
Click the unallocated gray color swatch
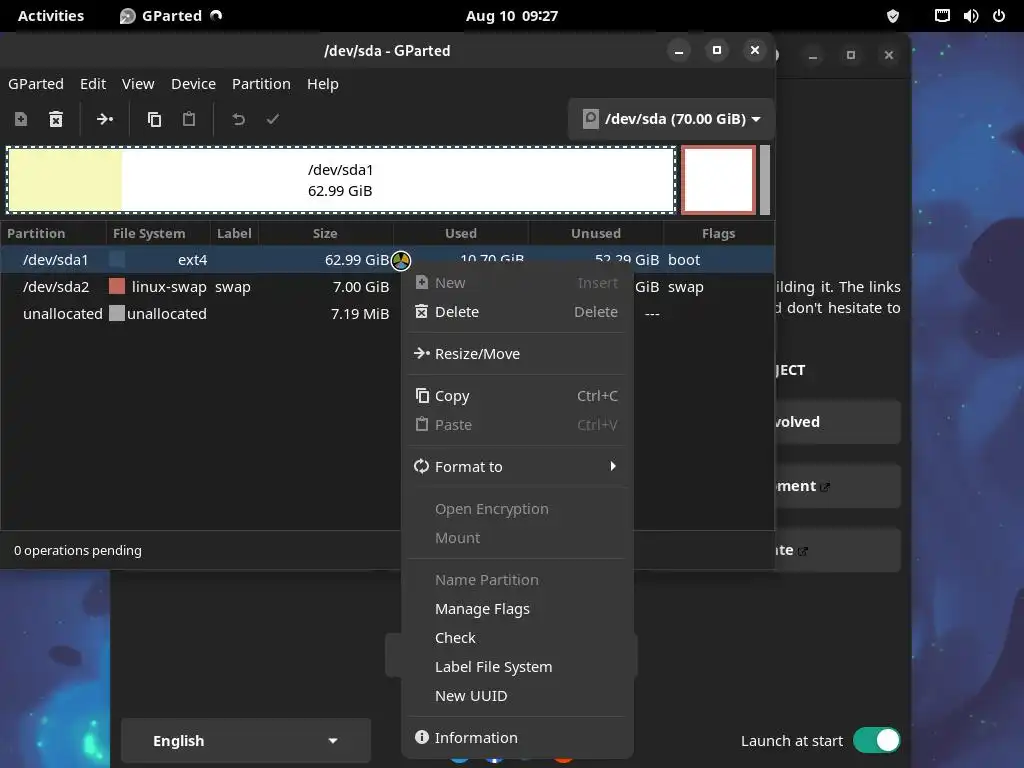click(x=117, y=313)
